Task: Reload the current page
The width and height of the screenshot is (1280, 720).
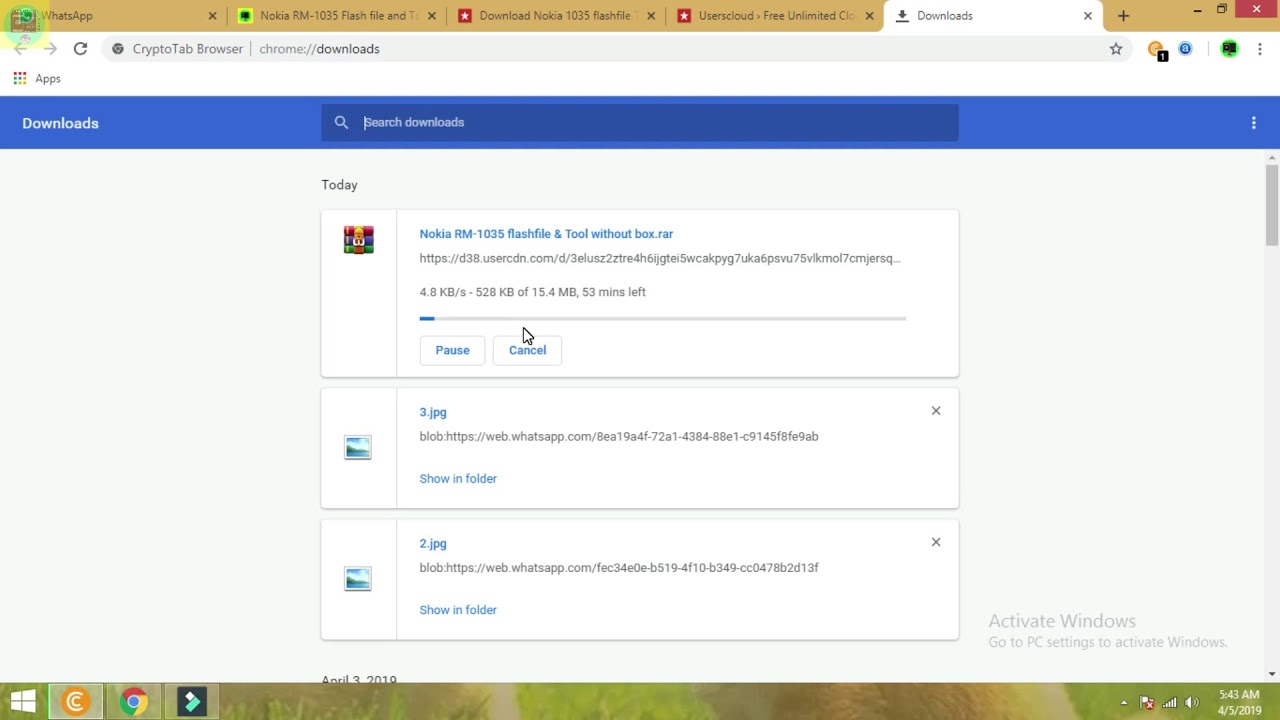Action: pyautogui.click(x=80, y=48)
